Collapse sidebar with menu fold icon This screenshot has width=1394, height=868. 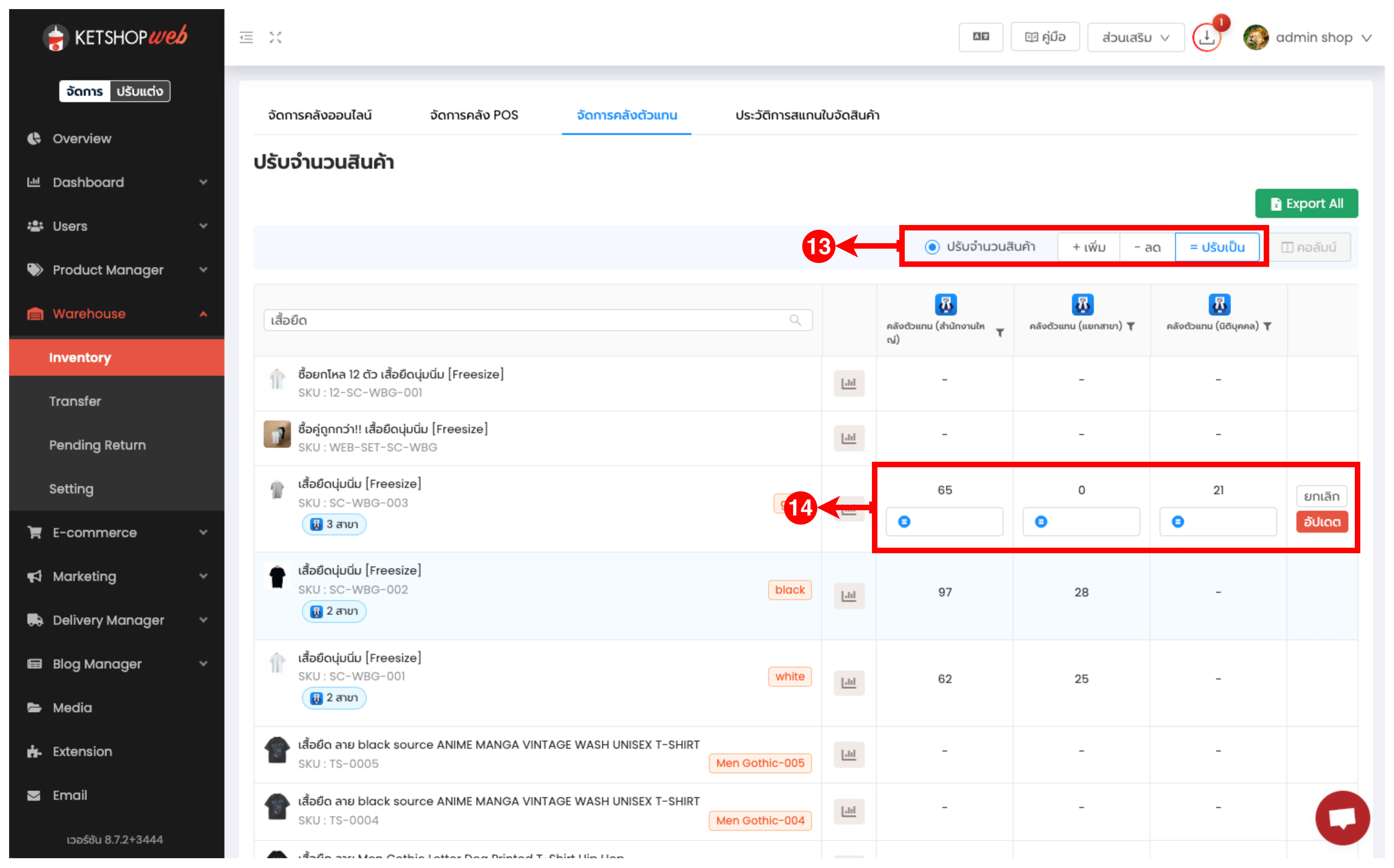point(246,38)
